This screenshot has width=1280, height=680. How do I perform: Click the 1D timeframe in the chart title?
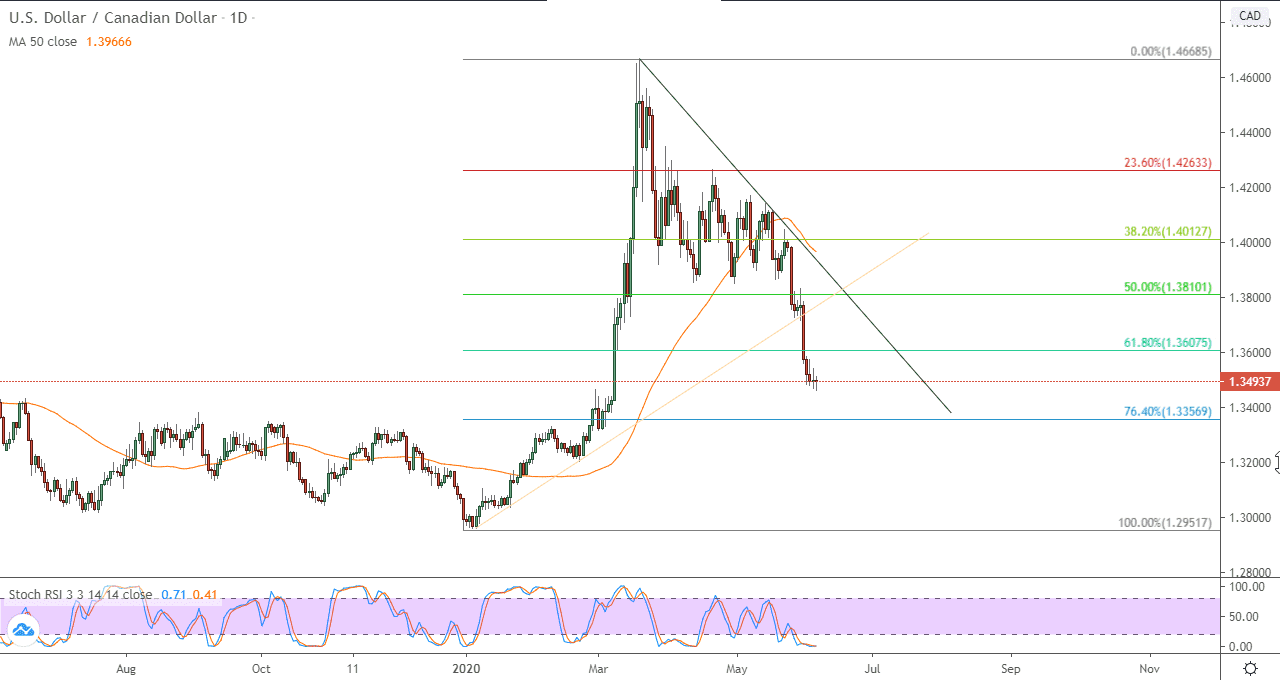[237, 18]
